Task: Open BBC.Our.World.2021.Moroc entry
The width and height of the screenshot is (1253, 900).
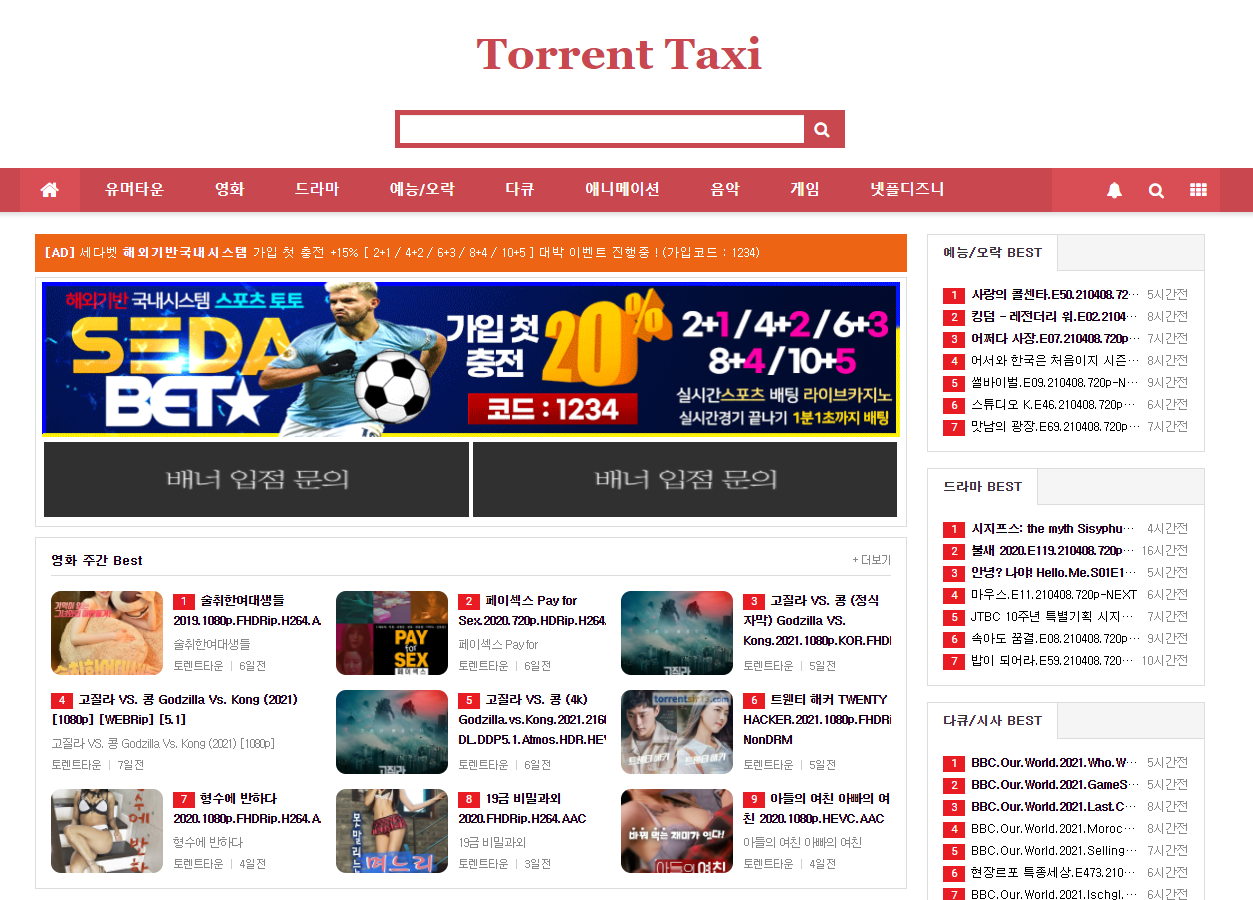Action: (1054, 829)
